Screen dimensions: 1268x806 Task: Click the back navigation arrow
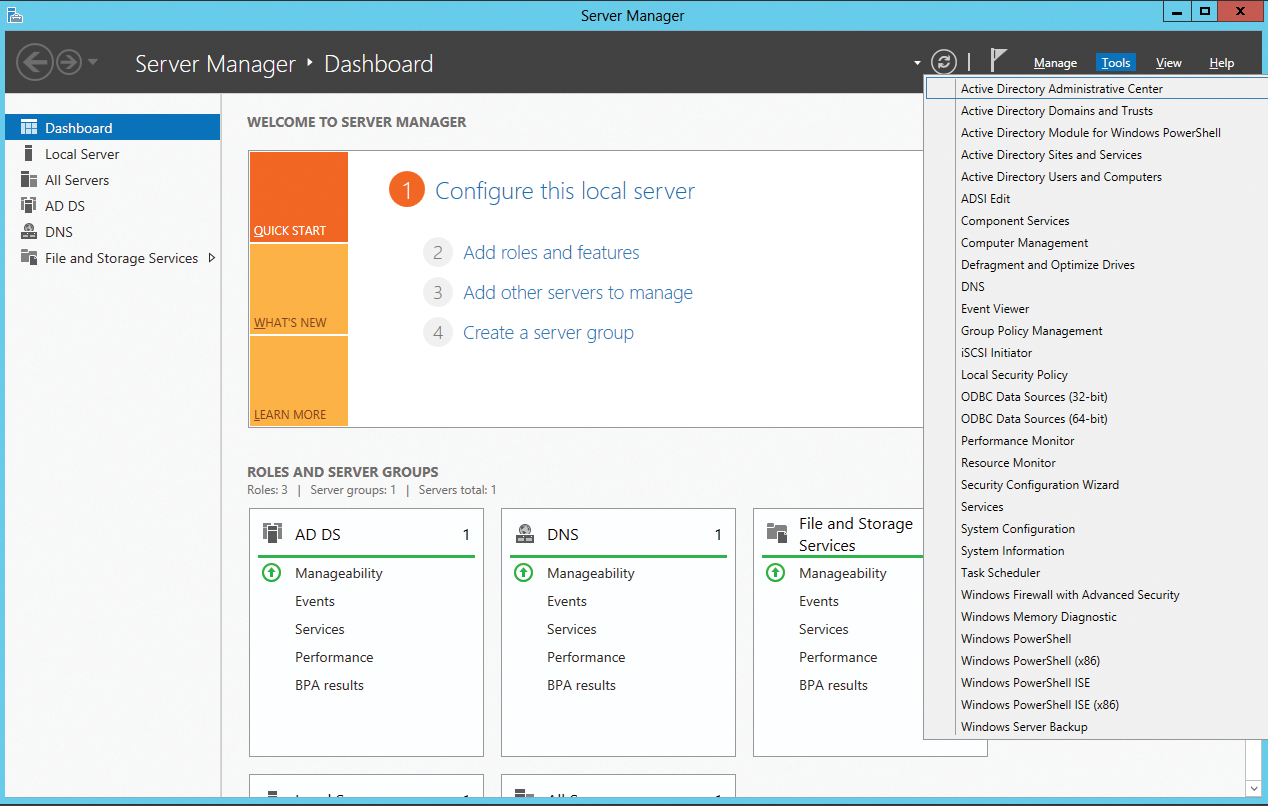(x=35, y=62)
